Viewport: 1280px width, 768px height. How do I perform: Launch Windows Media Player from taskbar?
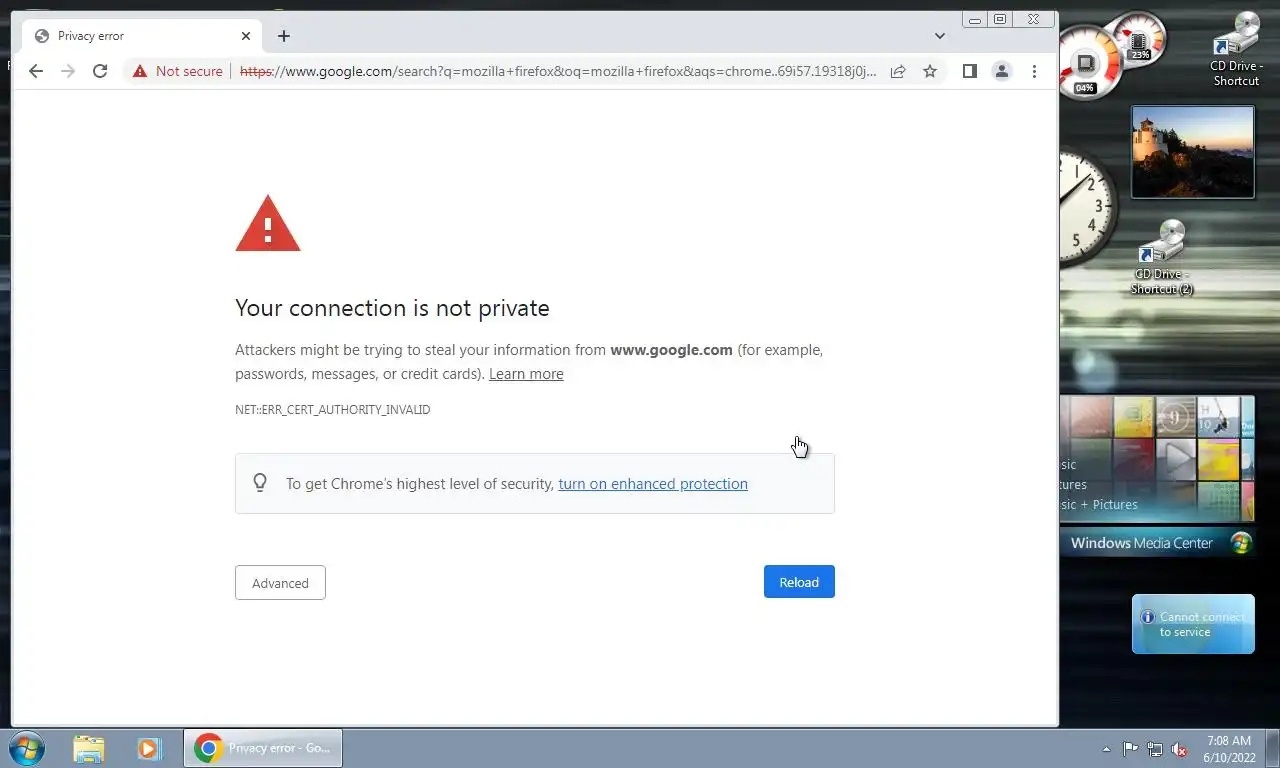pos(148,748)
